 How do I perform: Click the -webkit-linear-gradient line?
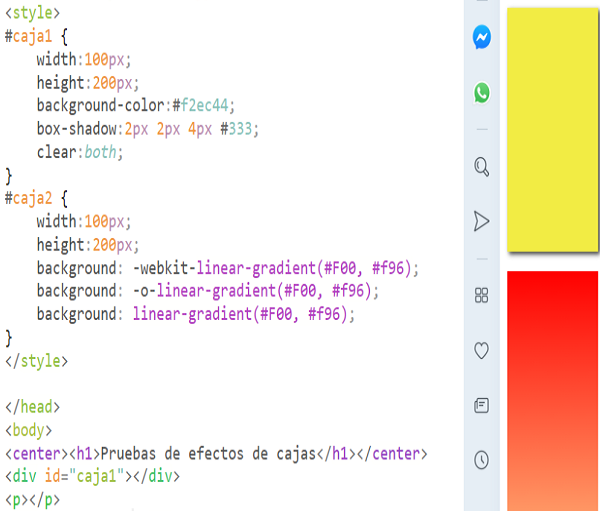coord(228,268)
